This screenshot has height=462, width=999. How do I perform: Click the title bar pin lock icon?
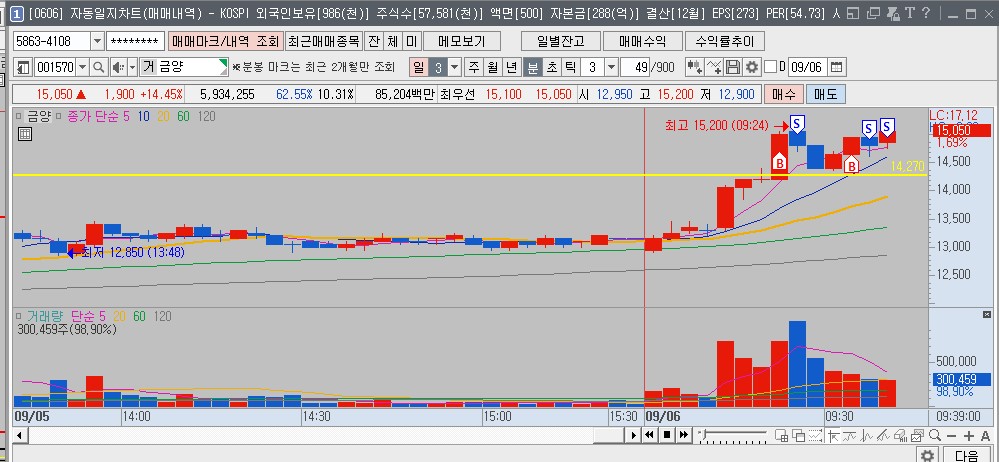point(892,13)
